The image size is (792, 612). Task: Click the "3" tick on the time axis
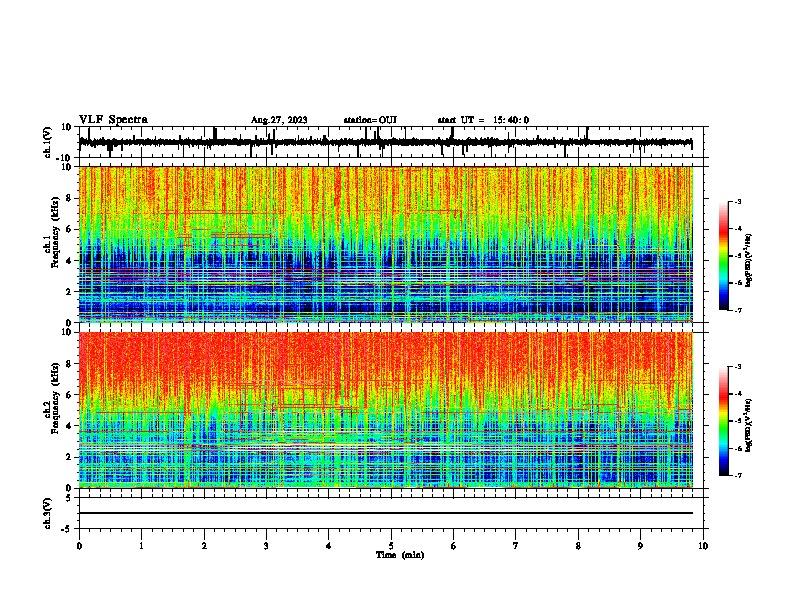pos(266,546)
